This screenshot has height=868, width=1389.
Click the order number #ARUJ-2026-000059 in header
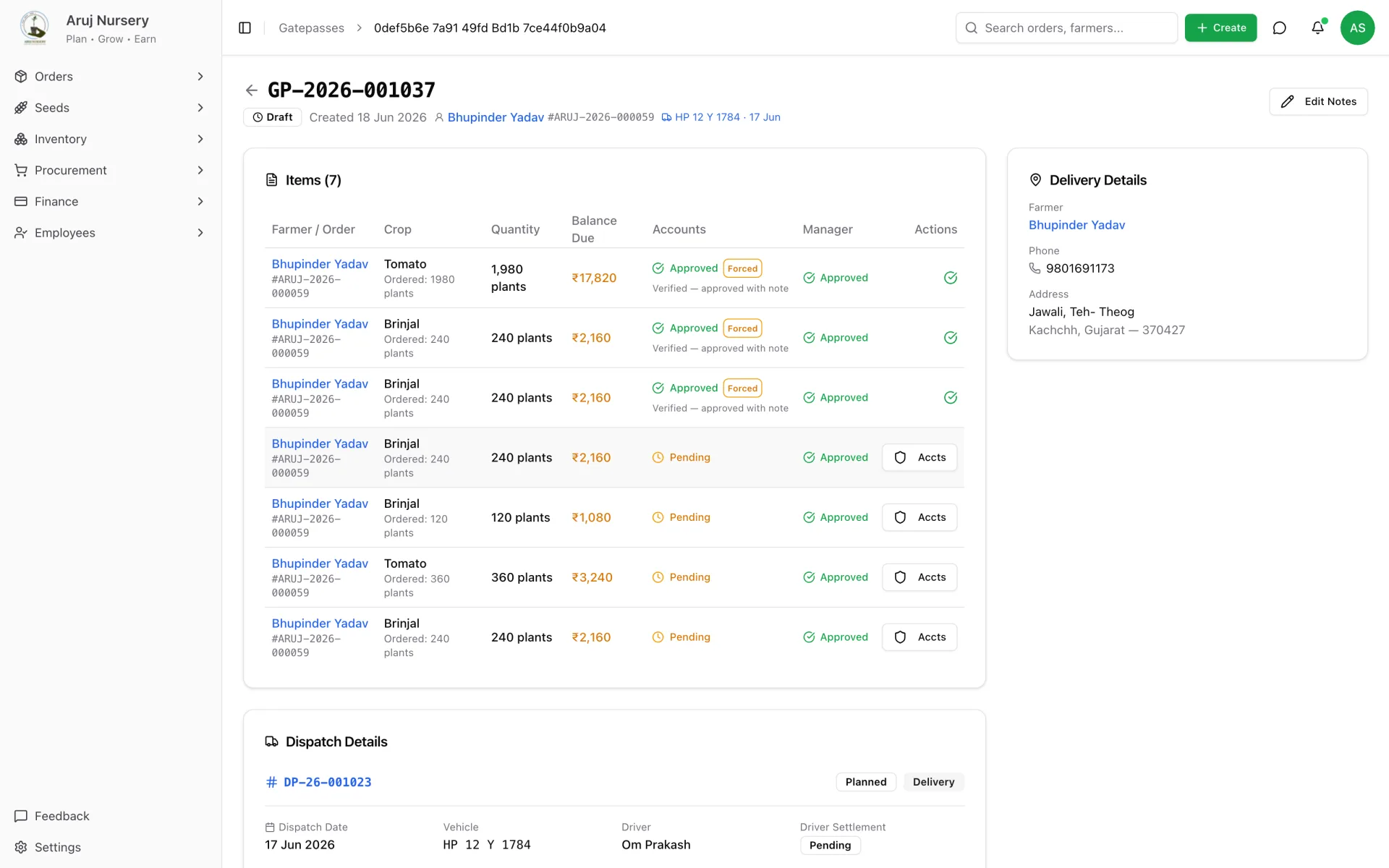coord(600,117)
